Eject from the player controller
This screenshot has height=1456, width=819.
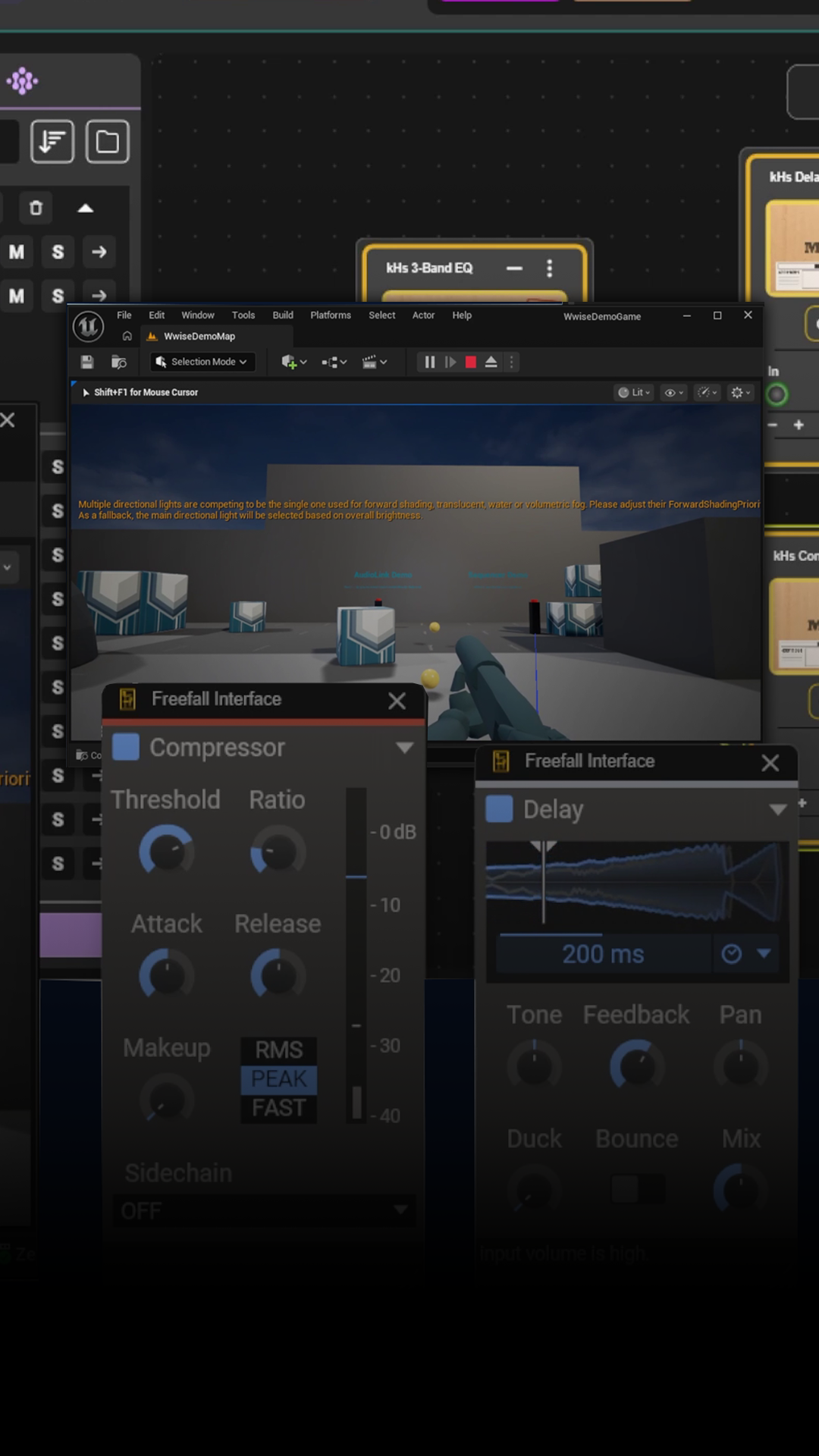pos(491,362)
